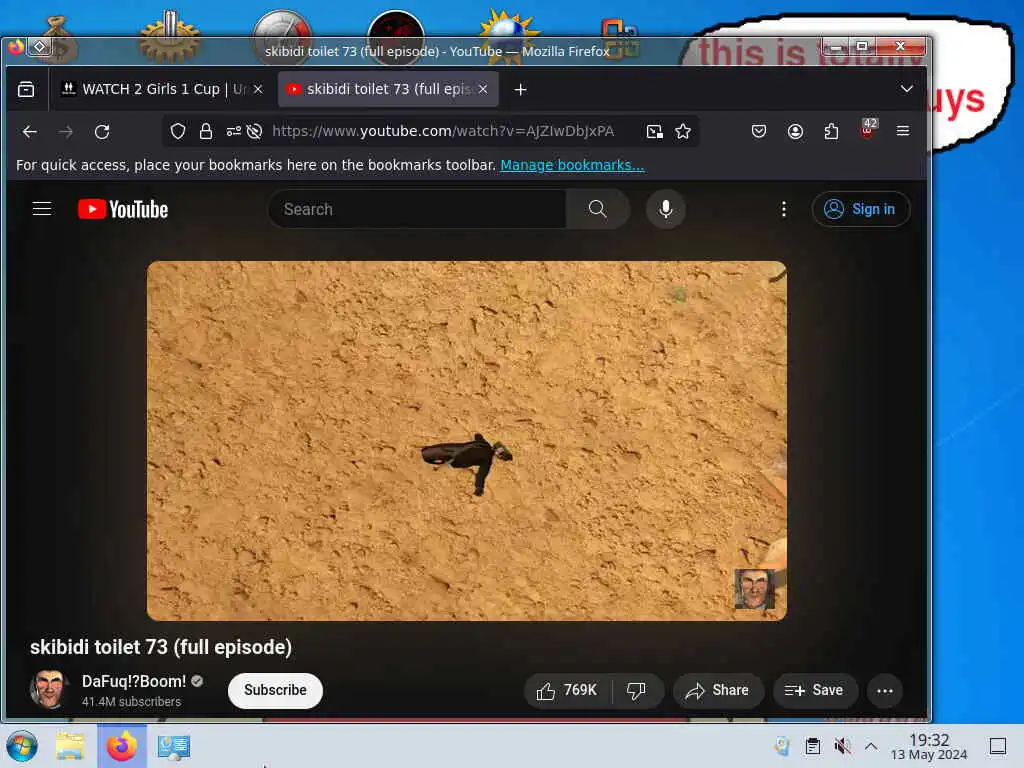Image resolution: width=1024 pixels, height=768 pixels.
Task: Click show desktop button in taskbar
Action: (998, 746)
